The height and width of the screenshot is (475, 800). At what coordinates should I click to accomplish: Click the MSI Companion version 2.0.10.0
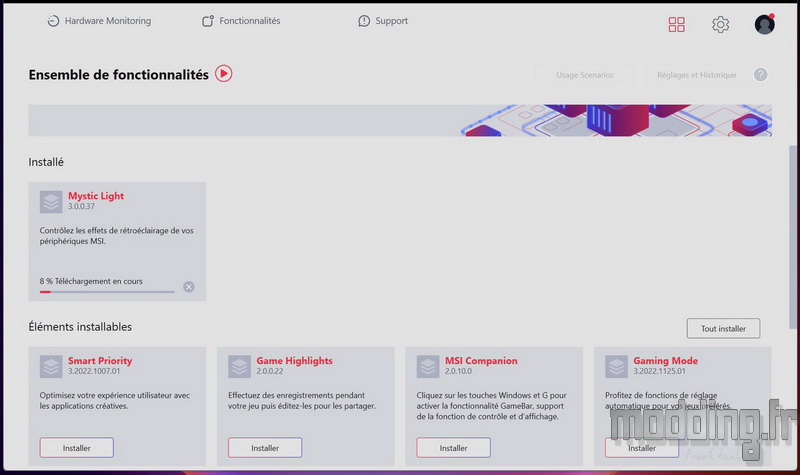tap(458, 371)
